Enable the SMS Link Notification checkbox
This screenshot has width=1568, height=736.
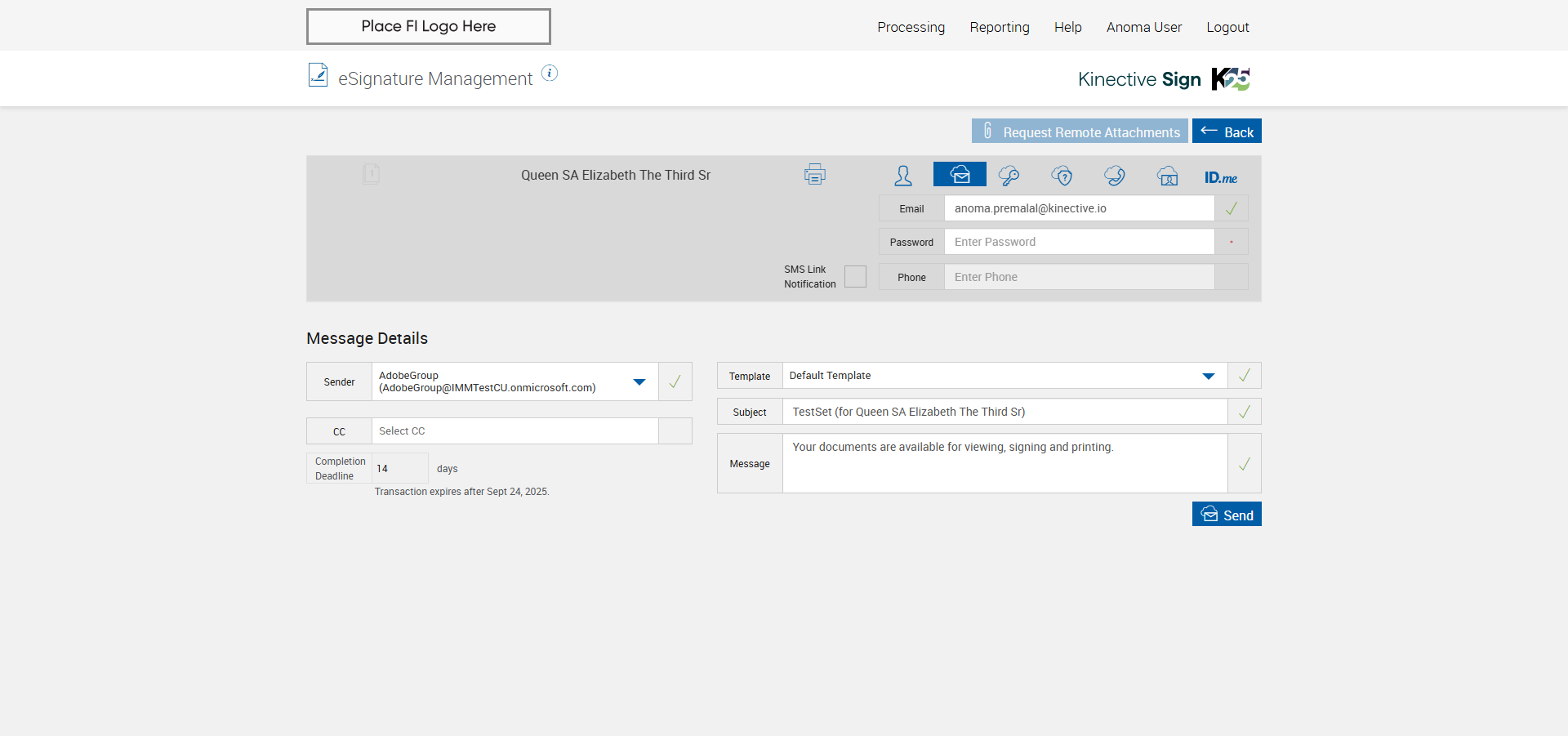tap(855, 277)
